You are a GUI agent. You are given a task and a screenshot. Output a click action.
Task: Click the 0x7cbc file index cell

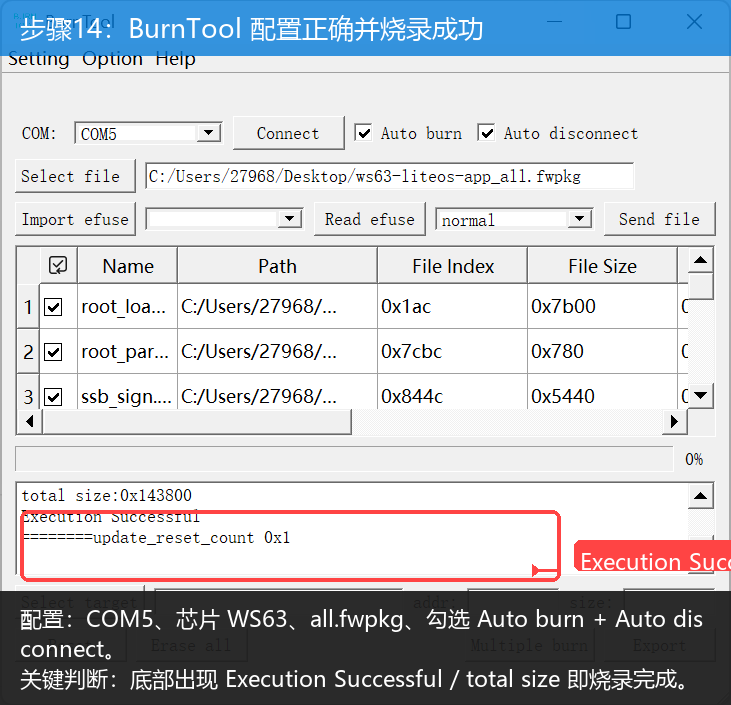(452, 352)
